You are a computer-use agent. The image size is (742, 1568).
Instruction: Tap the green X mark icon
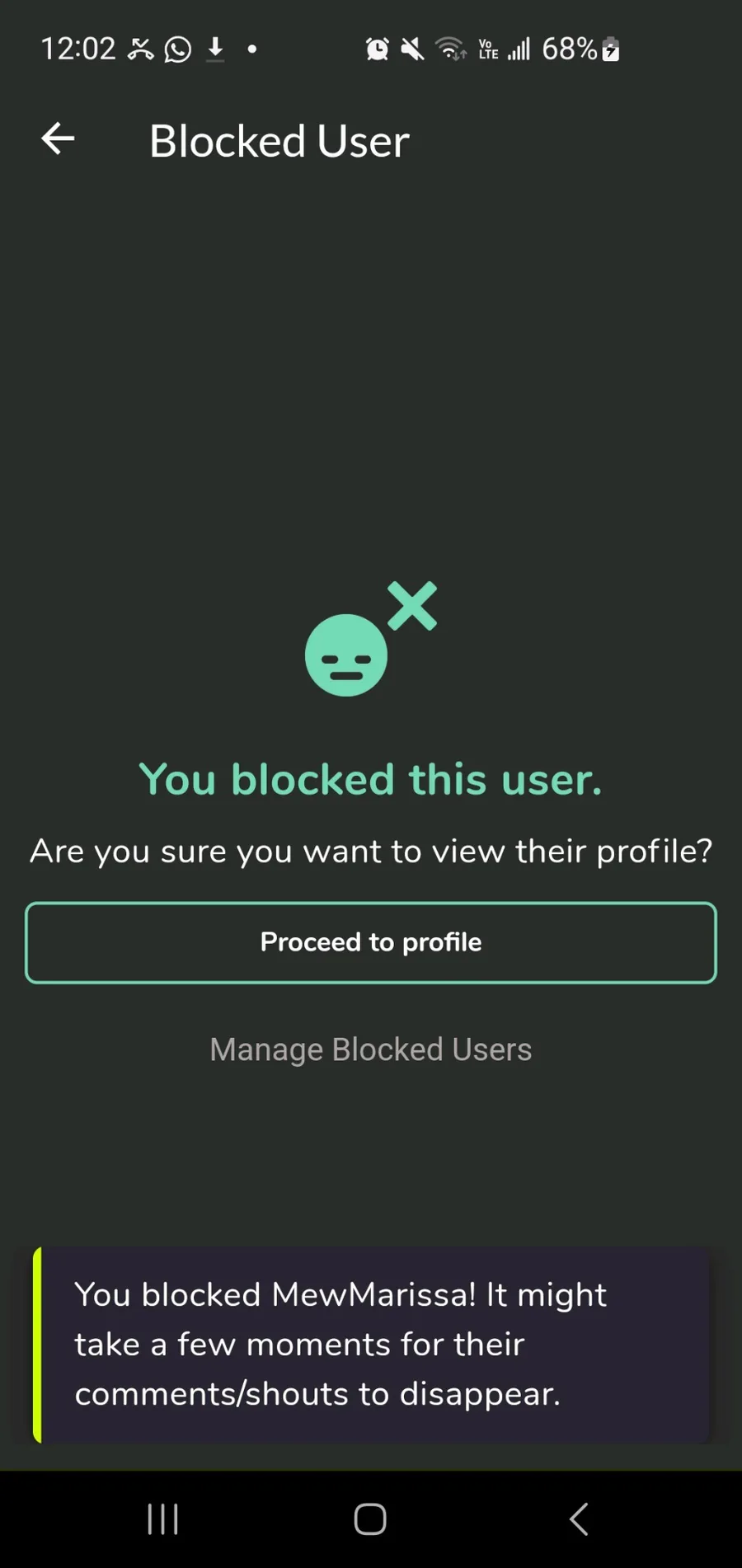412,606
